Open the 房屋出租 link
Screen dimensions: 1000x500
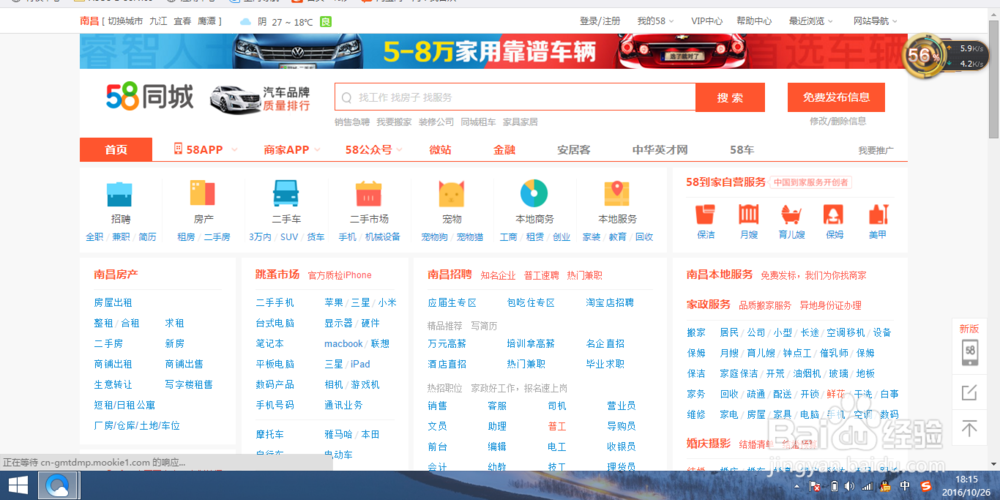113,302
